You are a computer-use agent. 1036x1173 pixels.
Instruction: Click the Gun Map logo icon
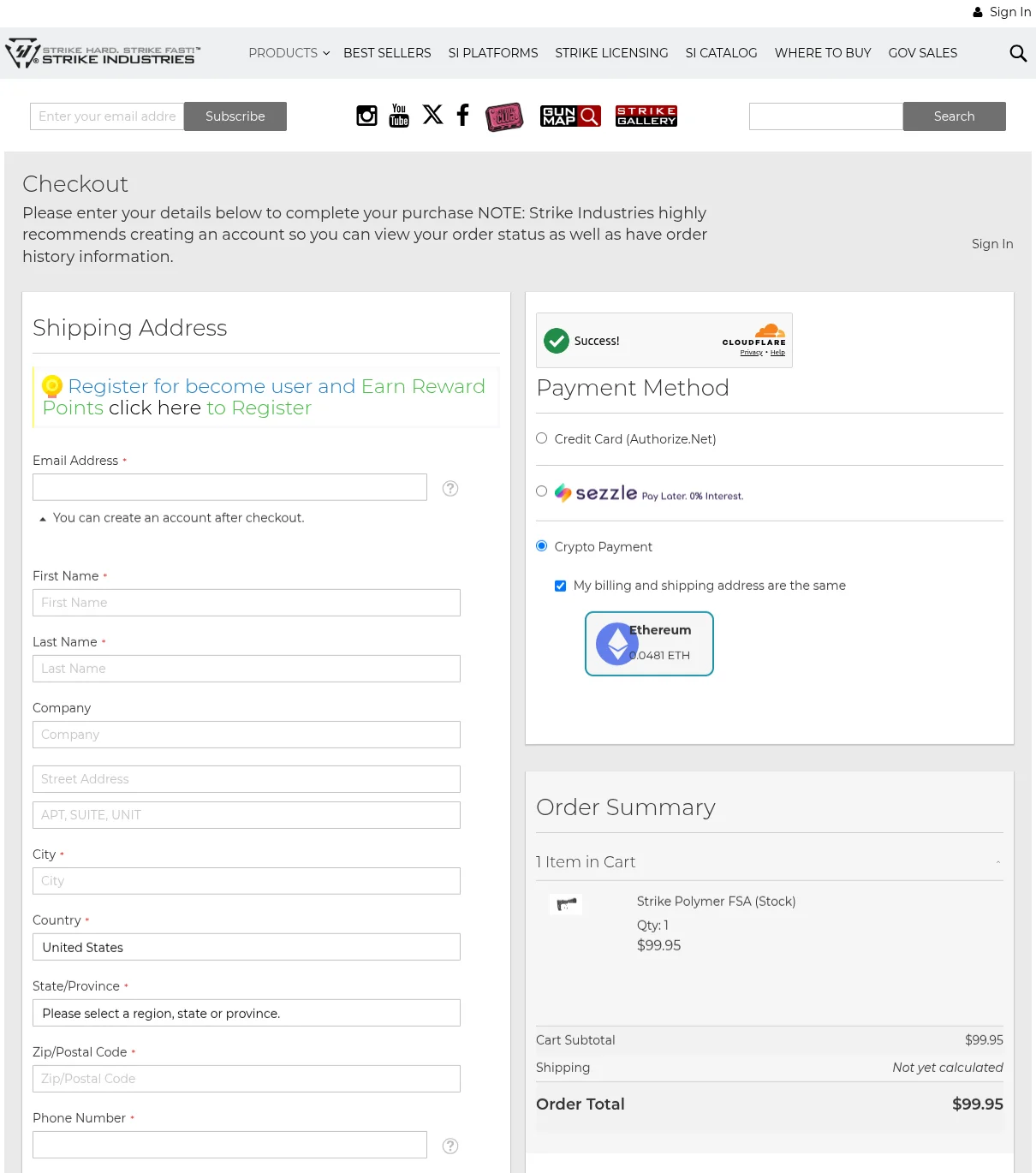point(570,116)
